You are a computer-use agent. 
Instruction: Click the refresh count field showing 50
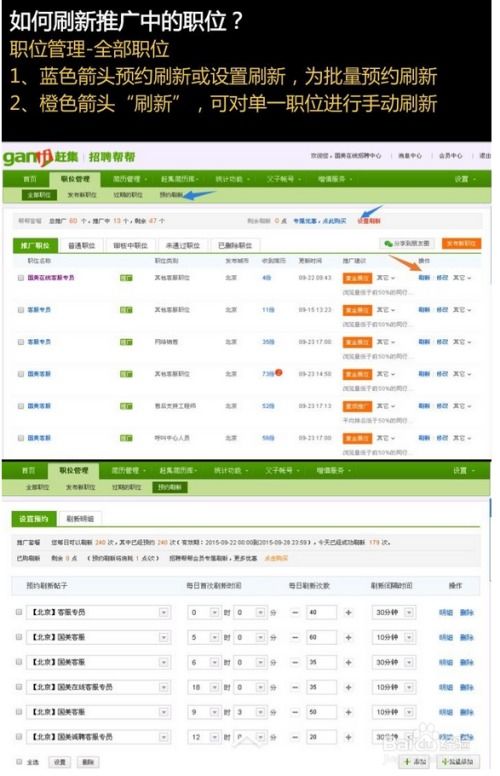[x=321, y=712]
